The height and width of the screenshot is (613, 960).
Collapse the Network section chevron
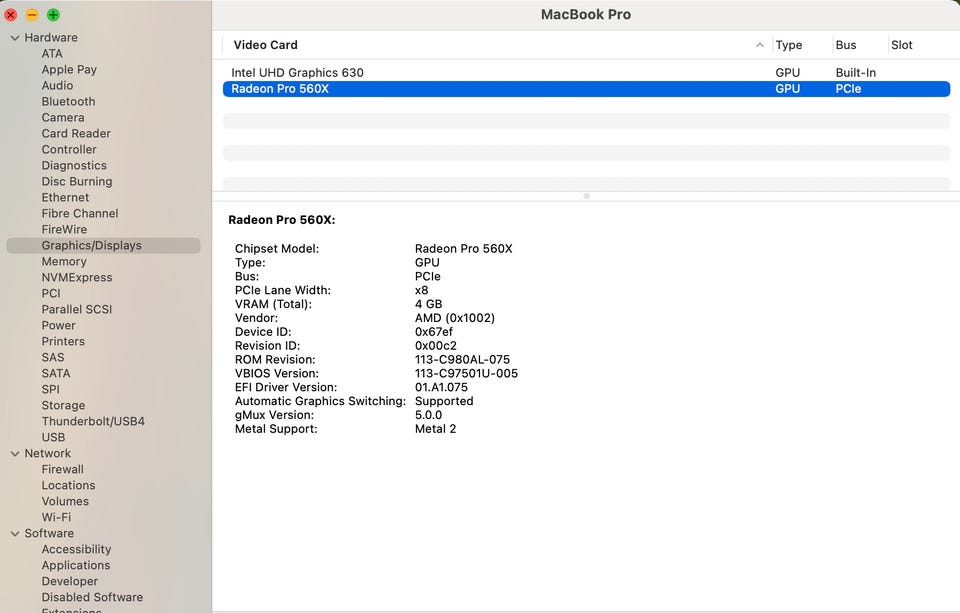pos(15,454)
